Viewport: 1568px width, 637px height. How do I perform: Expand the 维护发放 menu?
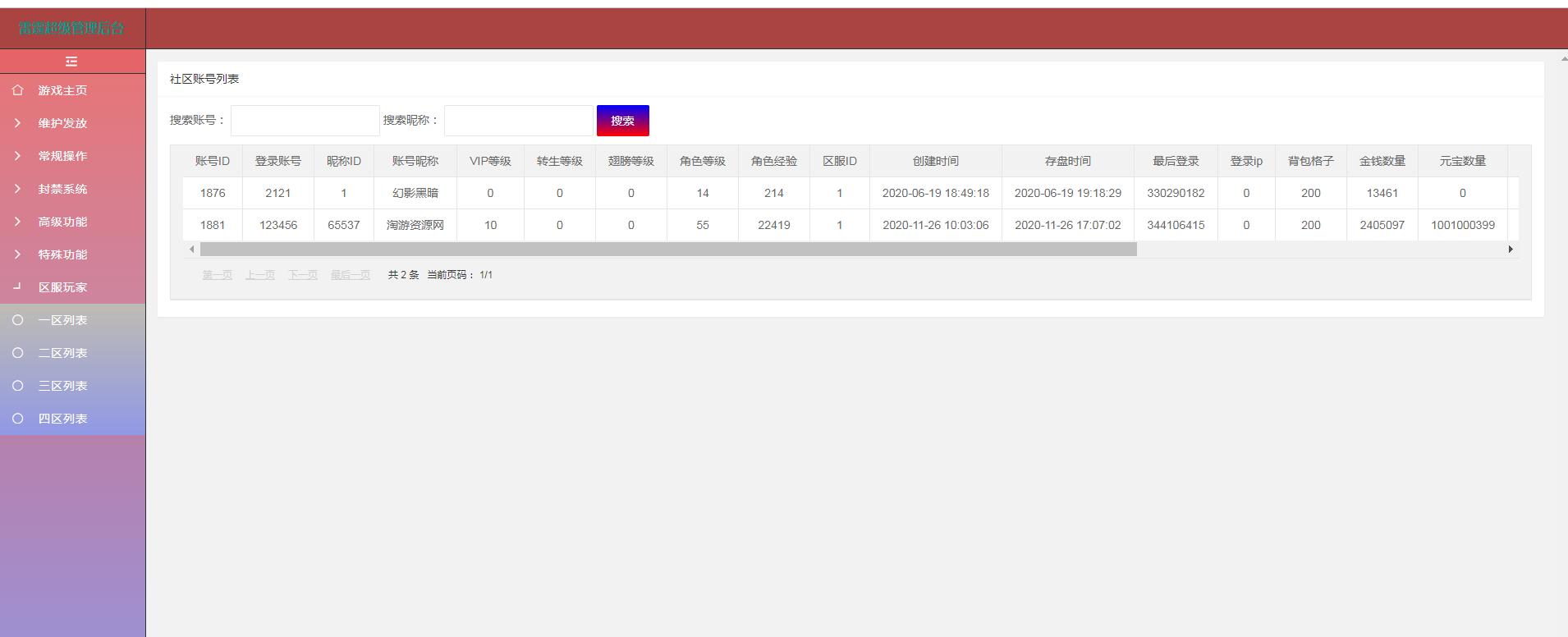click(62, 123)
